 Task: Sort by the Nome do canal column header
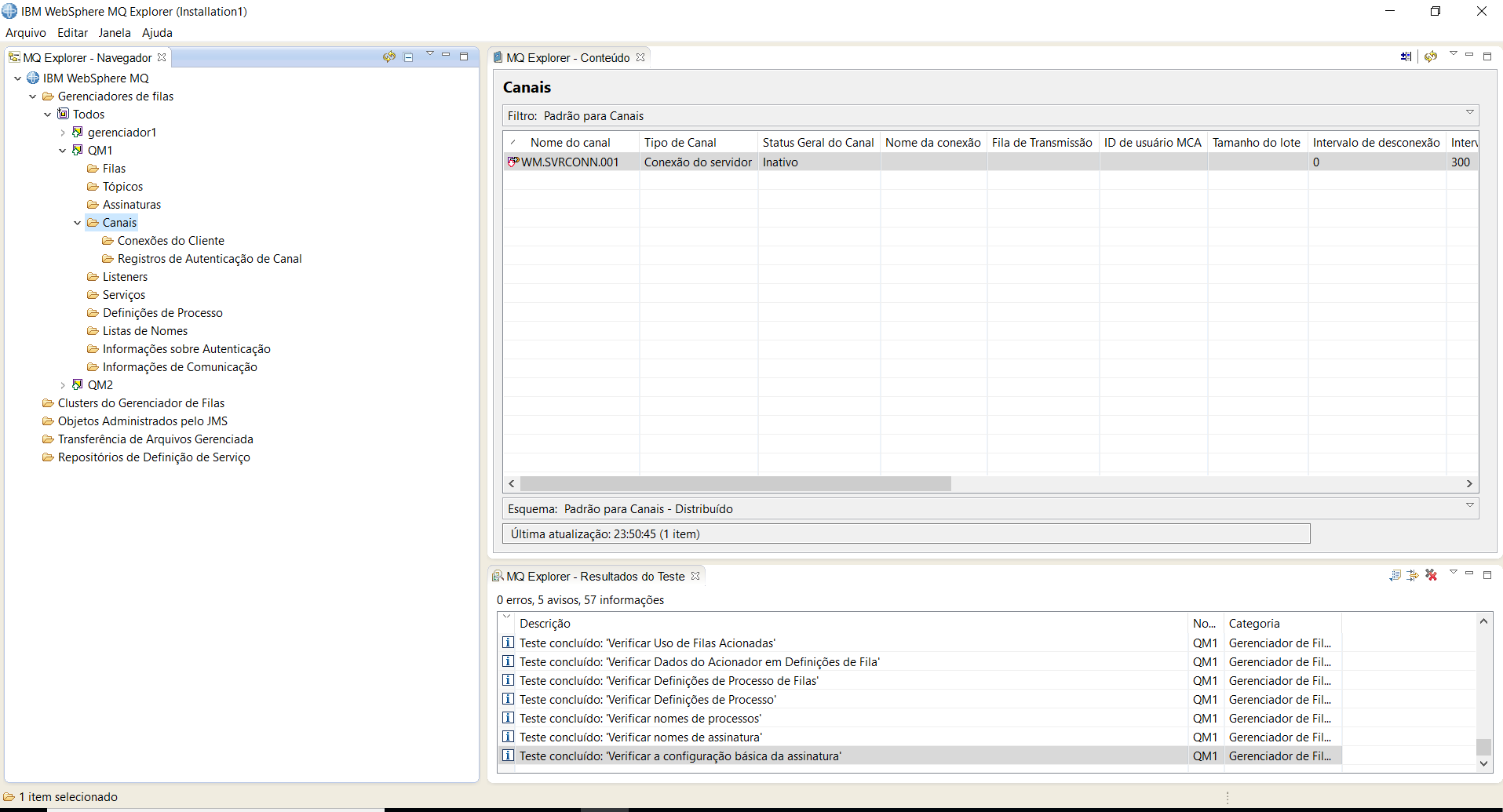coord(571,143)
